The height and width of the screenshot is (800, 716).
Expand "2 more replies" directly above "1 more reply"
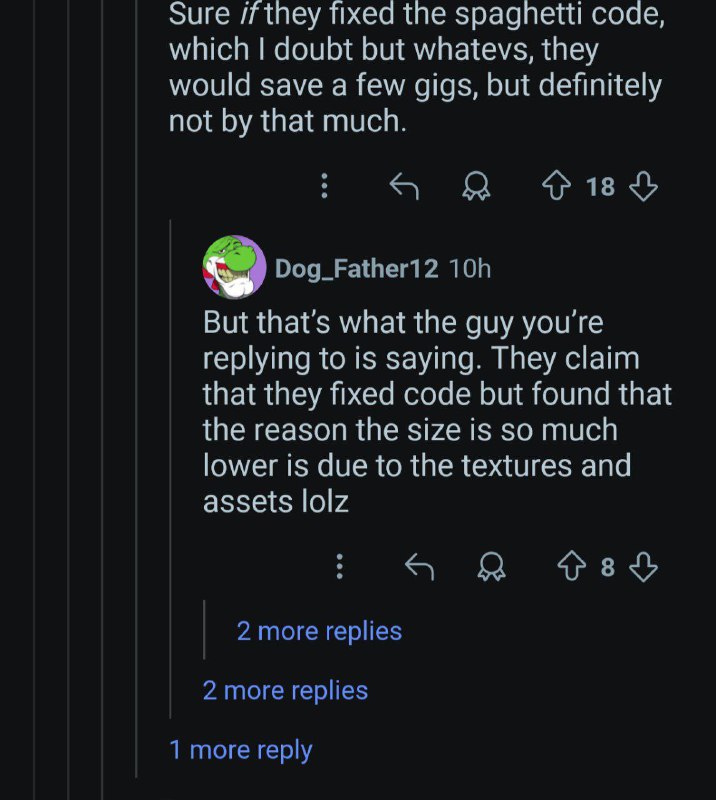(x=285, y=690)
